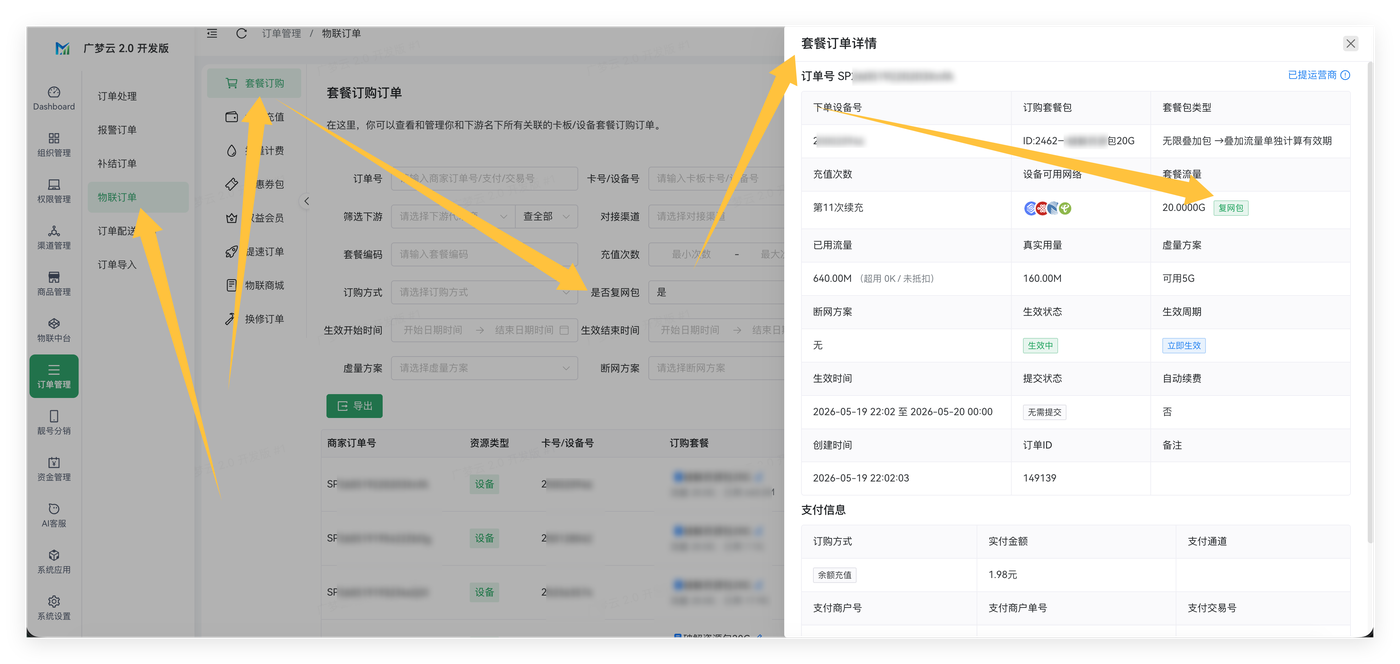Click the refresh icon in the top bar
Screen dimensions: 1400x664
coord(241,33)
